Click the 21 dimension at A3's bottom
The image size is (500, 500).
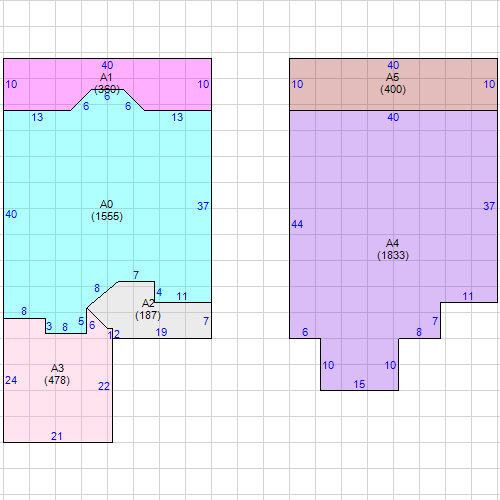point(57,436)
